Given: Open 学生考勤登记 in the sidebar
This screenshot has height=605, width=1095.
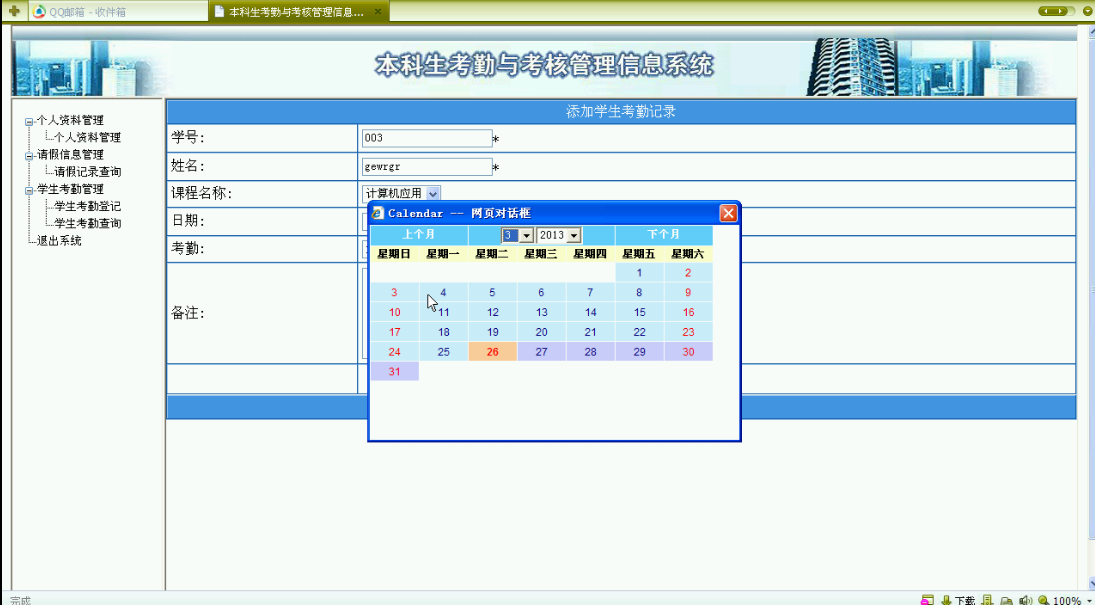Looking at the screenshot, I should [87, 206].
